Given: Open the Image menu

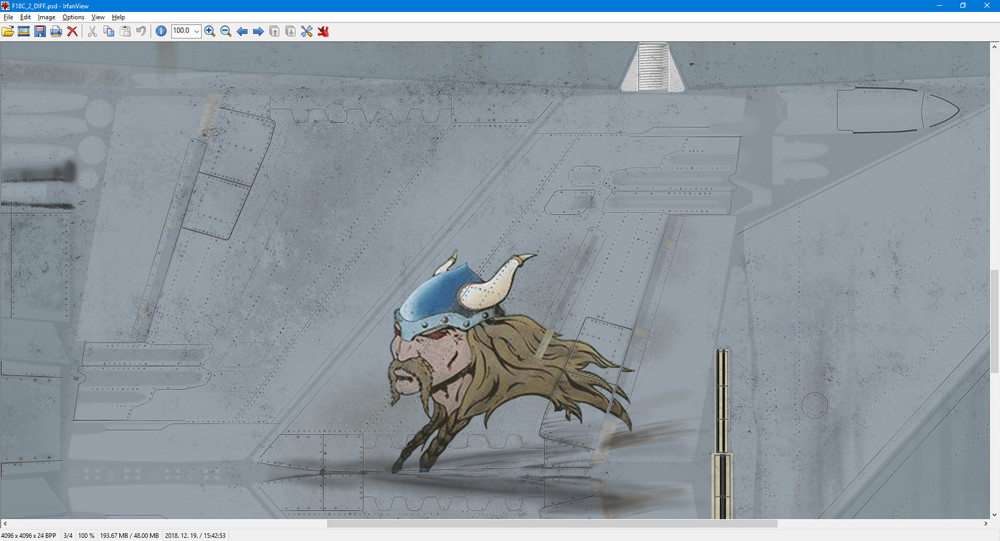Looking at the screenshot, I should pos(46,17).
